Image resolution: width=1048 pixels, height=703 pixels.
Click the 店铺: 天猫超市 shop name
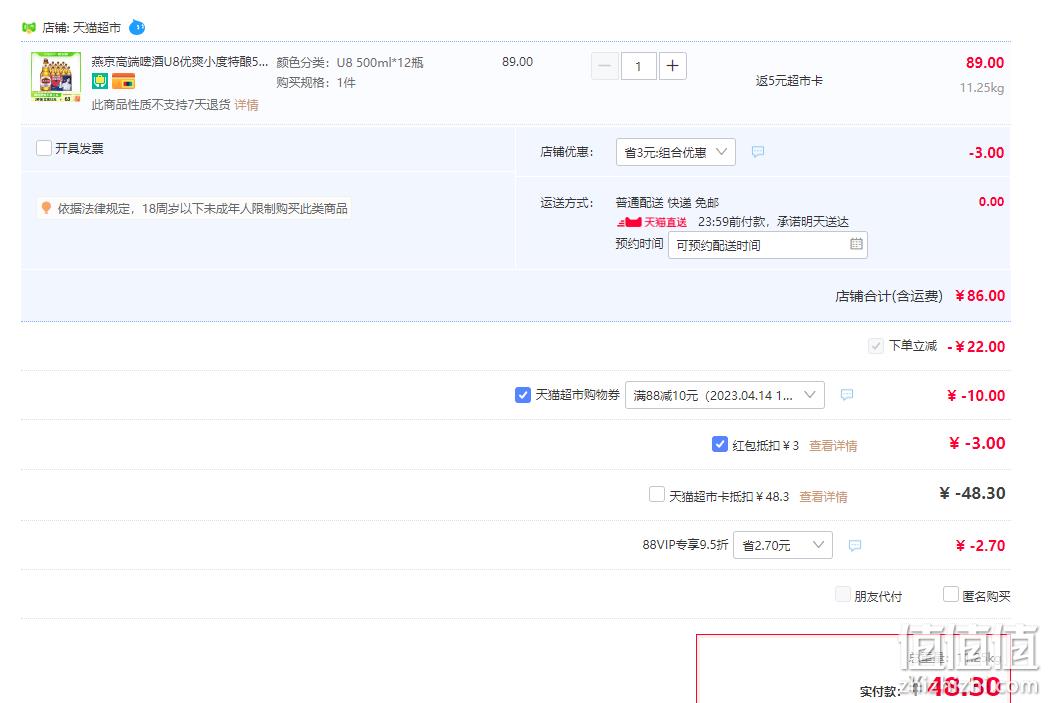(x=82, y=27)
